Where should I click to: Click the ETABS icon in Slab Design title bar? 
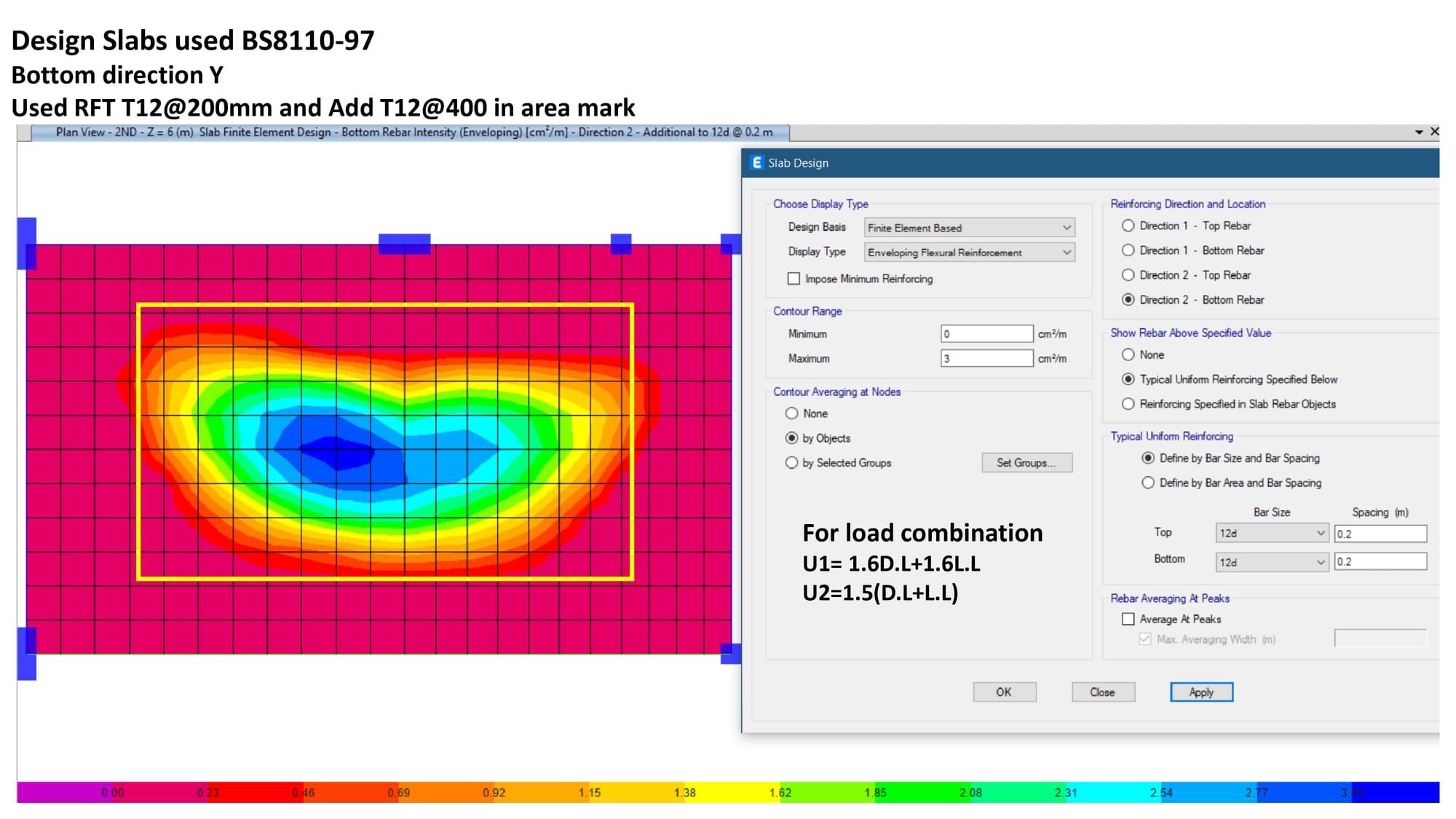click(756, 163)
